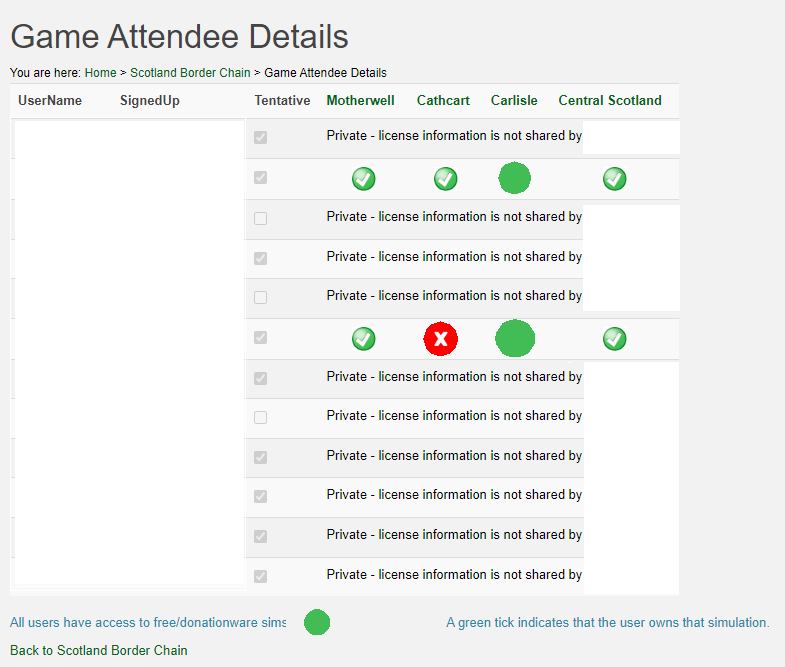Click the second green tick under Central Scotland
This screenshot has width=785, height=667.
pos(615,339)
